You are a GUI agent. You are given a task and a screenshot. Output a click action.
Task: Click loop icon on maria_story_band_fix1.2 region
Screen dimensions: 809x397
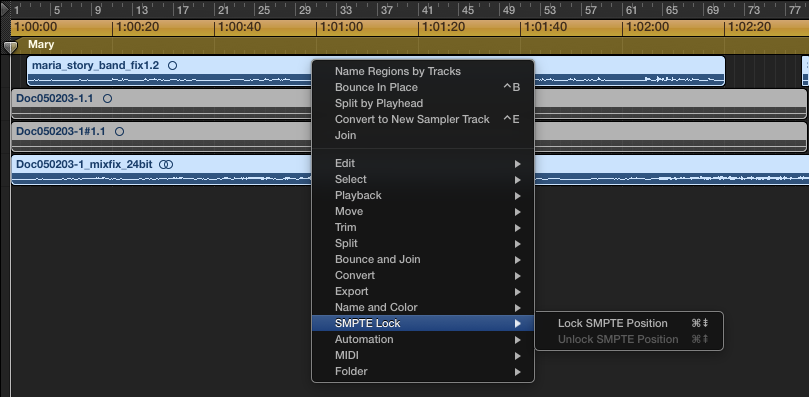[172, 66]
